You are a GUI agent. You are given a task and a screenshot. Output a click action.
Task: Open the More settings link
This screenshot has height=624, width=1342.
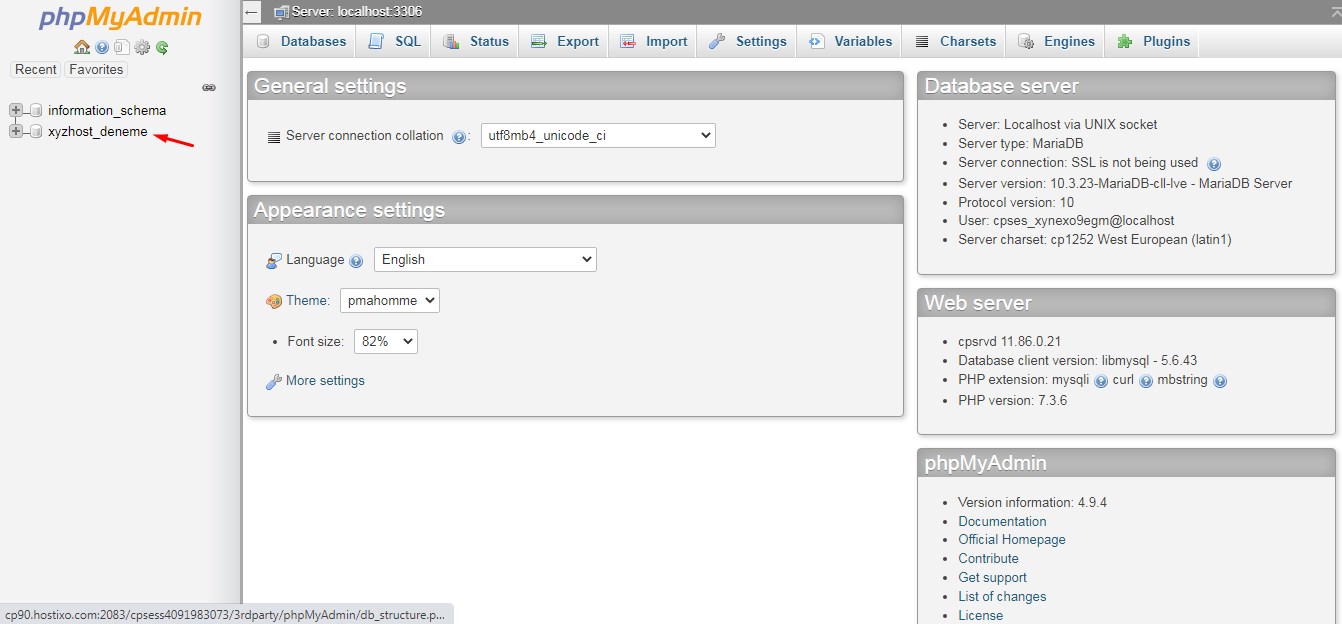(325, 380)
